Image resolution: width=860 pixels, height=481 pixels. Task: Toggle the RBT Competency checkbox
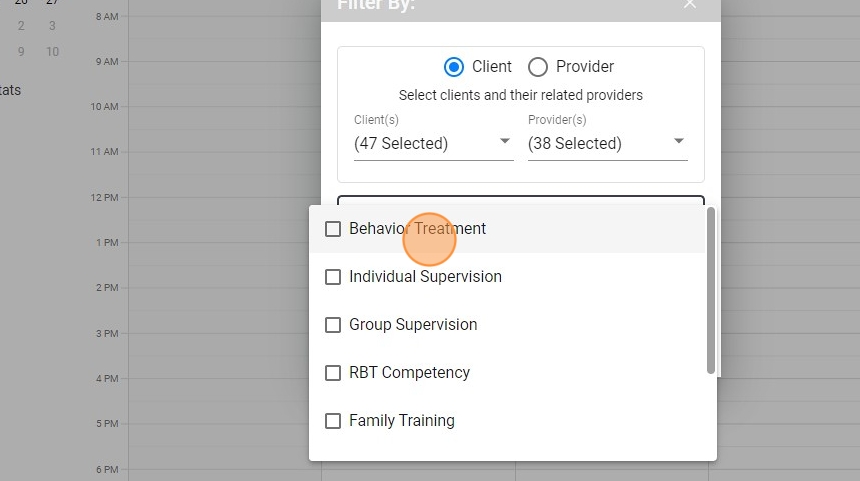333,373
